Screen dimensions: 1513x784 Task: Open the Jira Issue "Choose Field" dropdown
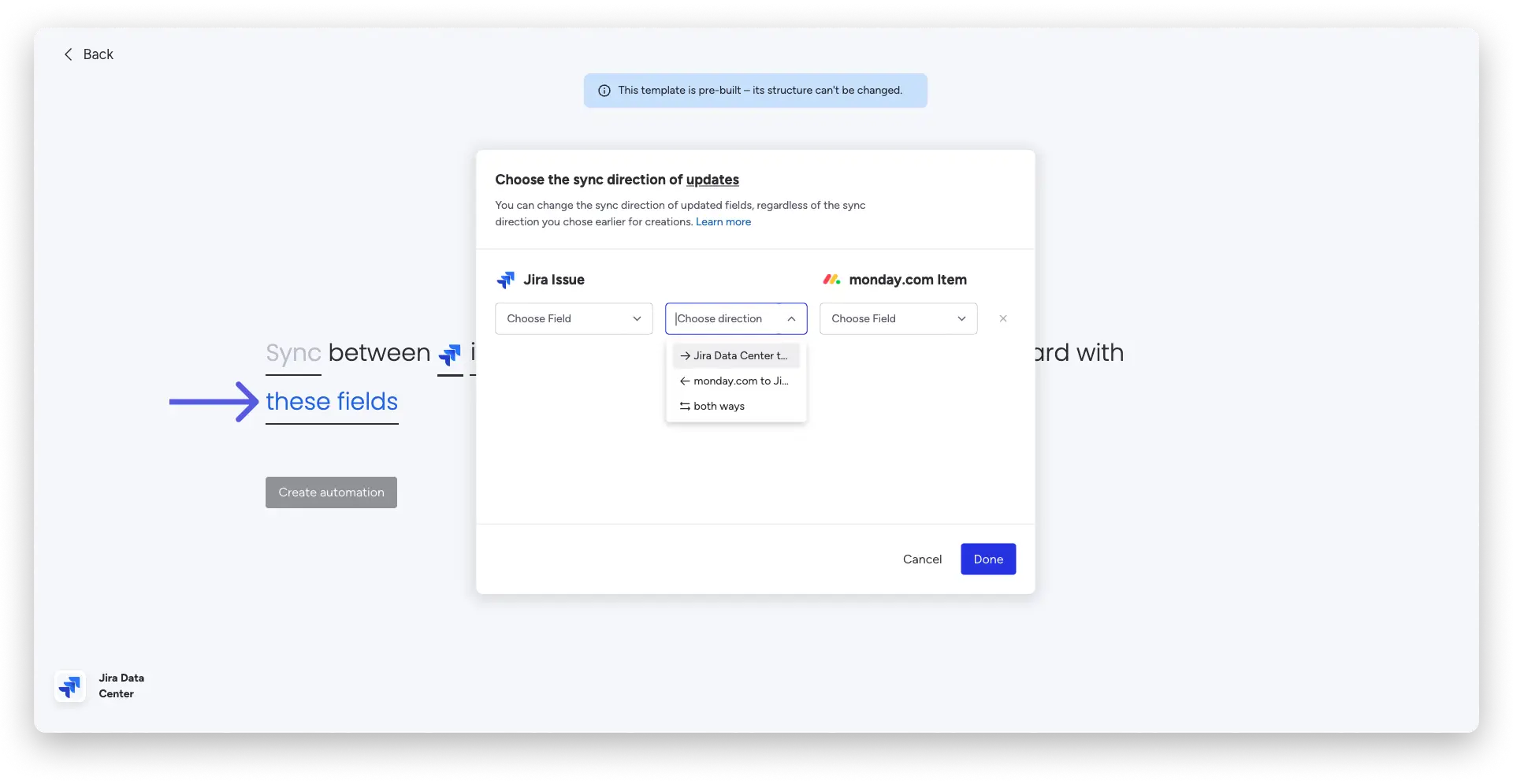[574, 318]
